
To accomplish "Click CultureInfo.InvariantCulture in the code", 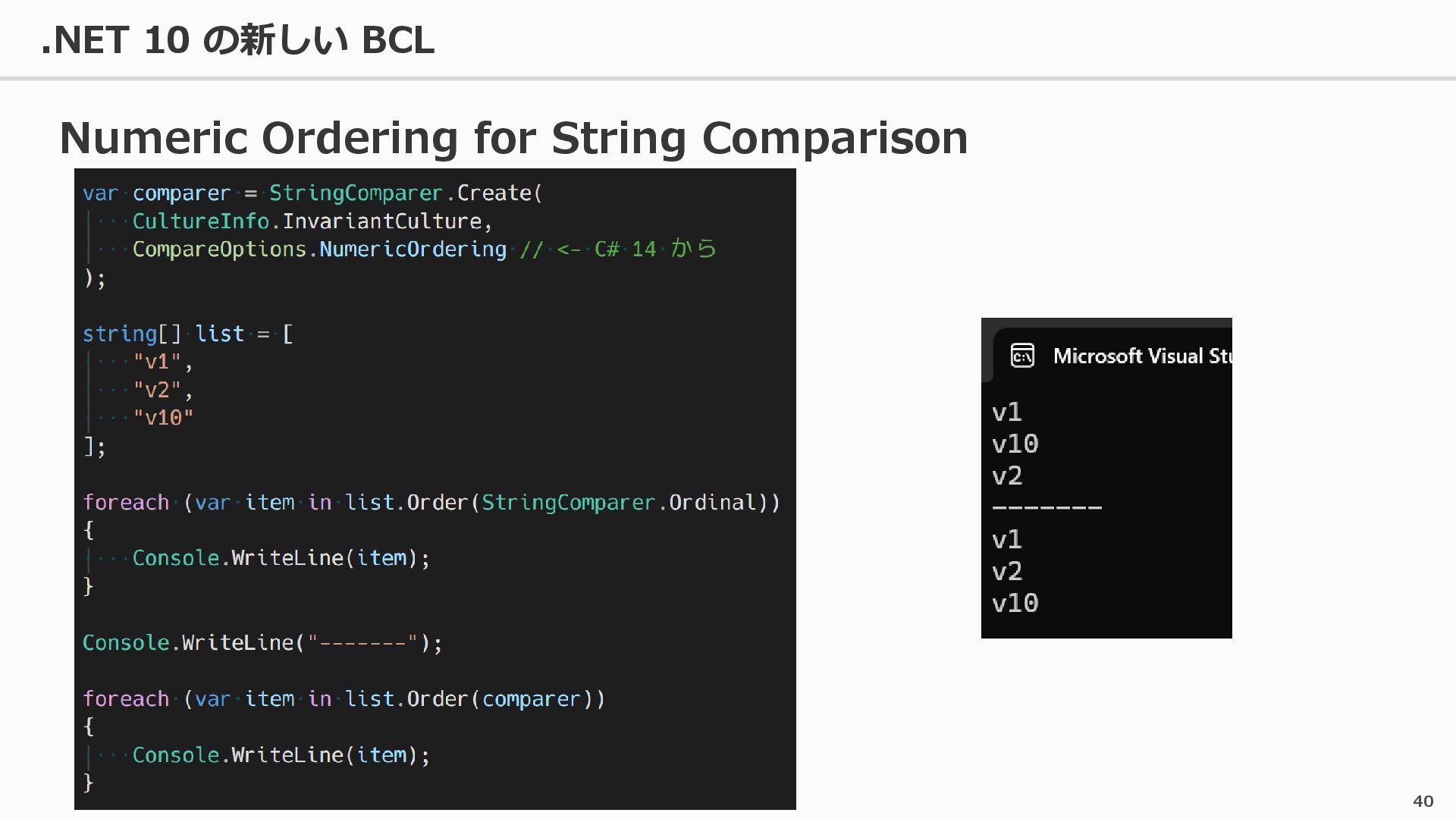I will click(x=307, y=221).
